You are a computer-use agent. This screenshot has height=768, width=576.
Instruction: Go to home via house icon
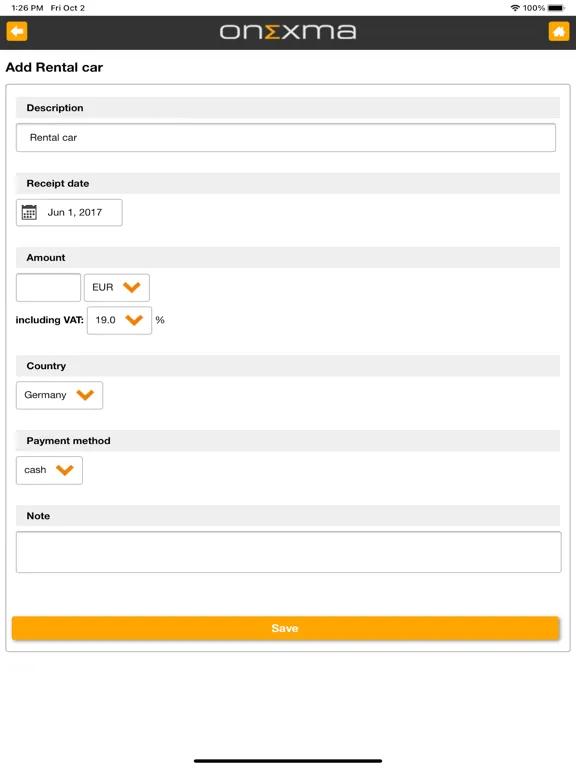[x=558, y=32]
